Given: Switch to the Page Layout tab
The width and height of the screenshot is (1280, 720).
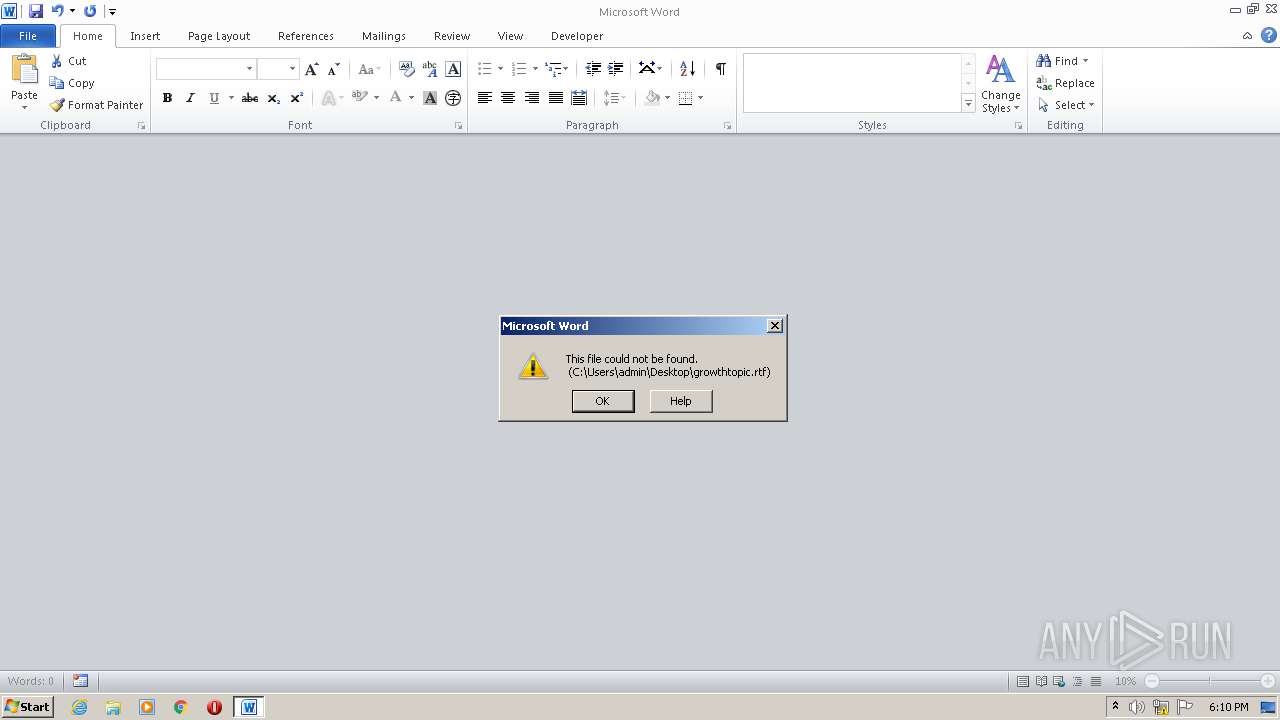Looking at the screenshot, I should click(x=219, y=36).
